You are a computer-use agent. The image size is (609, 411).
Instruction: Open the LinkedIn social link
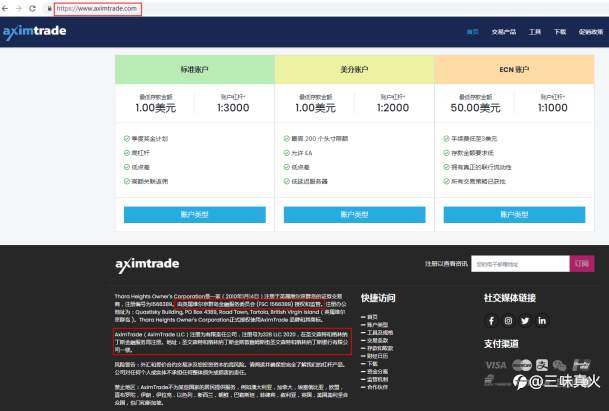542,320
